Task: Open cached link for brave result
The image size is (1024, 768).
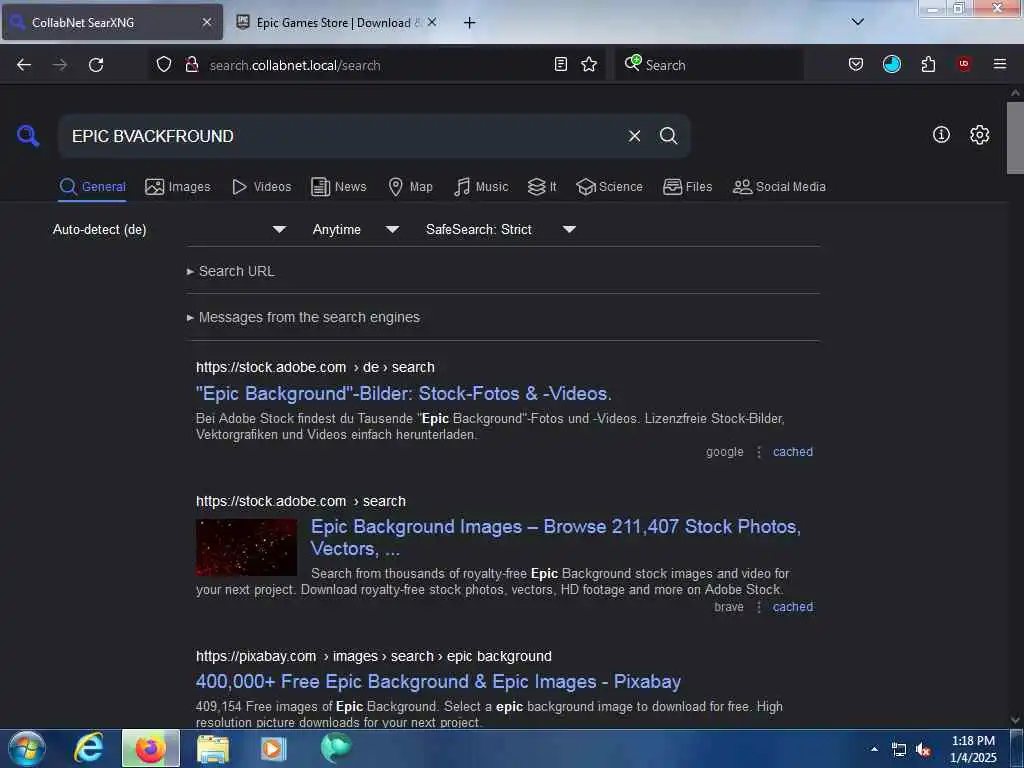Action: point(793,607)
